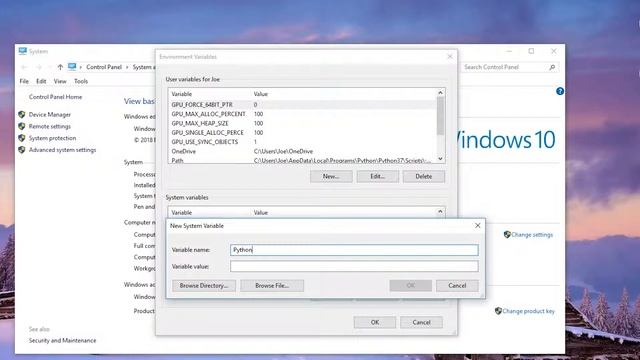
Task: Click the computer icon in address bar
Action: 72,67
